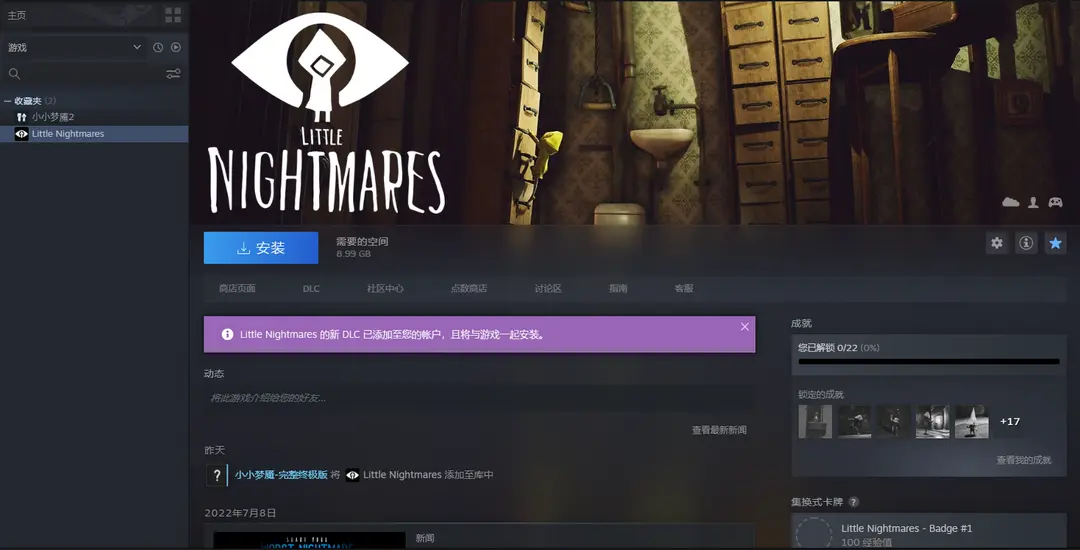Image resolution: width=1080 pixels, height=550 pixels.
Task: Click the first locked achievement thumbnail
Action: point(815,421)
